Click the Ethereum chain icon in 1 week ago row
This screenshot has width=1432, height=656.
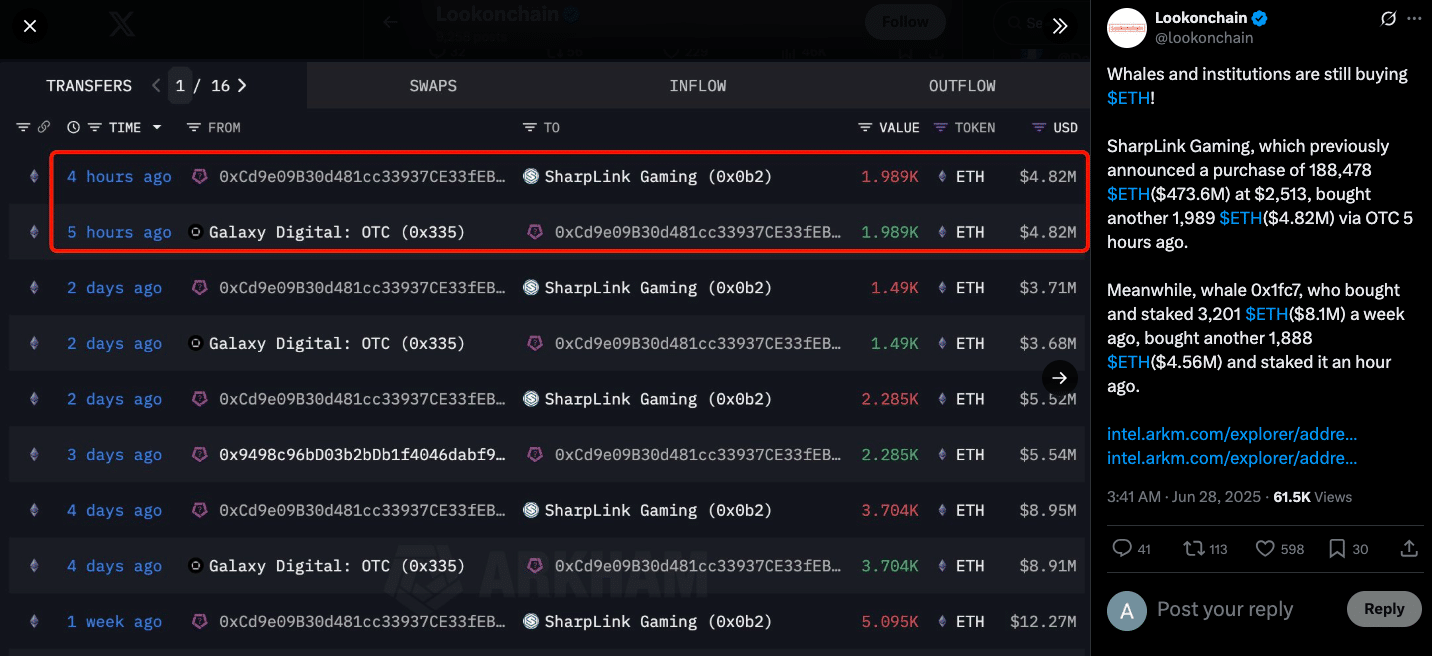34,622
